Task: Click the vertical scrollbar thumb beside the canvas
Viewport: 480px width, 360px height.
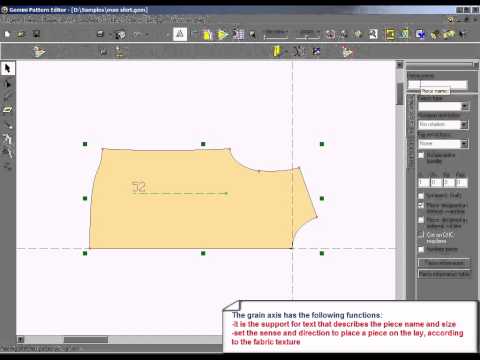Action: (x=400, y=94)
